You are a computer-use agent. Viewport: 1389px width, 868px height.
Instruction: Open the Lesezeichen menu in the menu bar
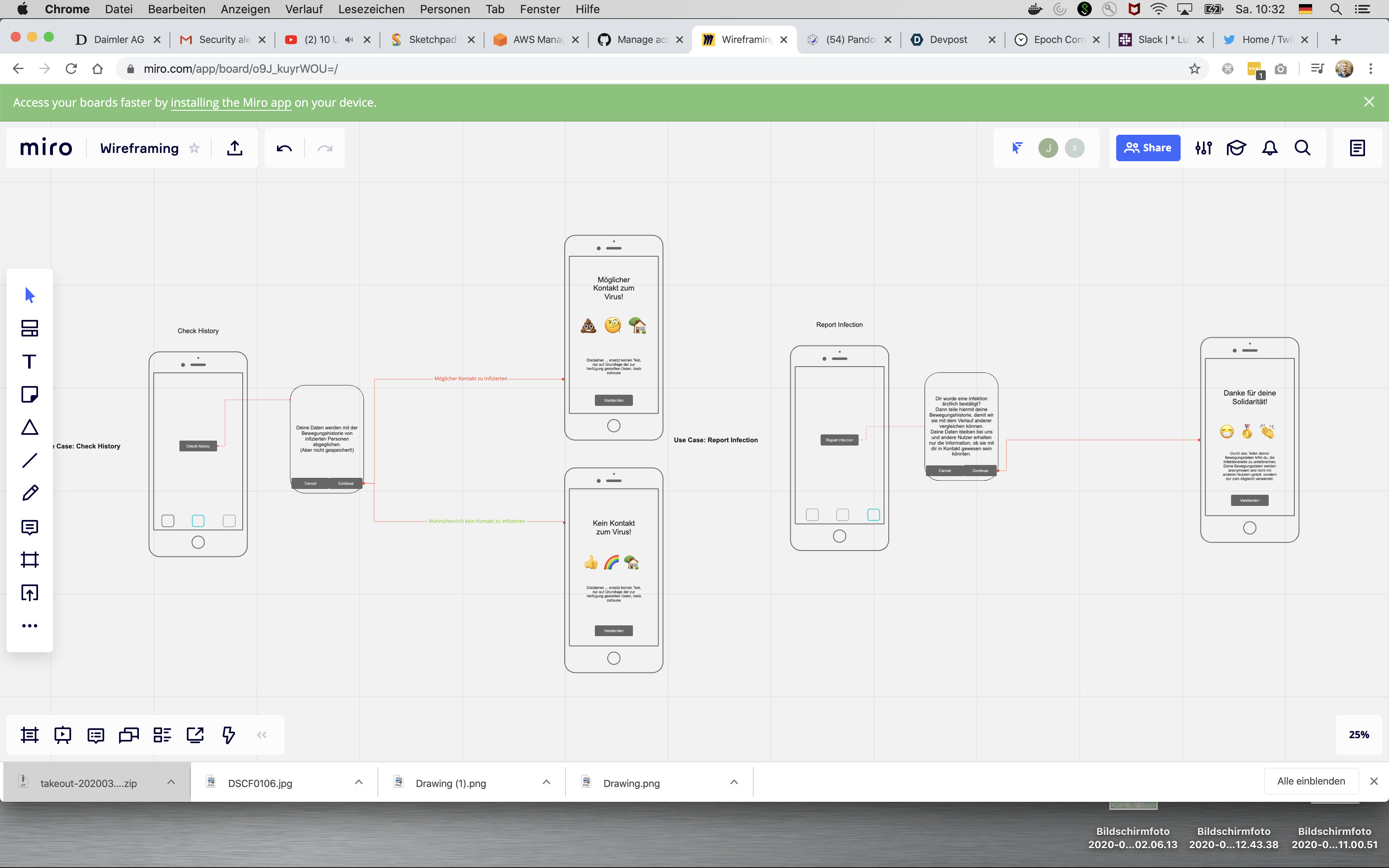(x=371, y=9)
